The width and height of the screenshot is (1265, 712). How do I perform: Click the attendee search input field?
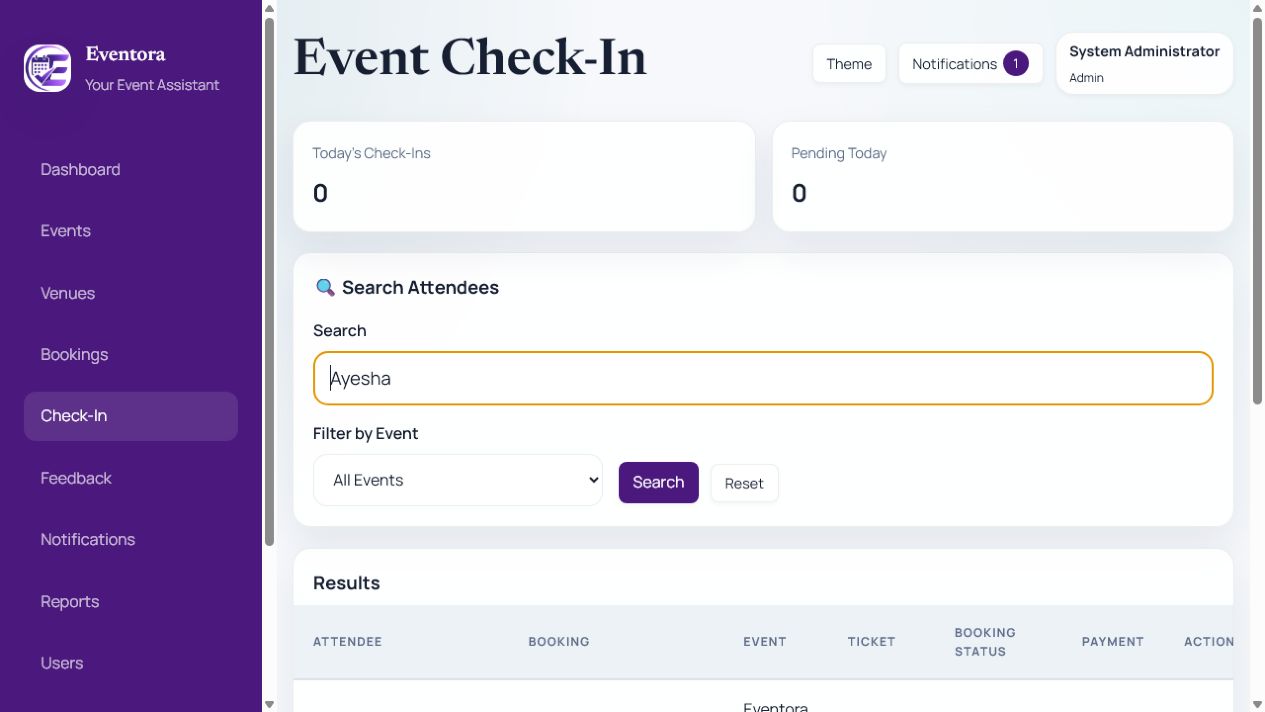[763, 378]
